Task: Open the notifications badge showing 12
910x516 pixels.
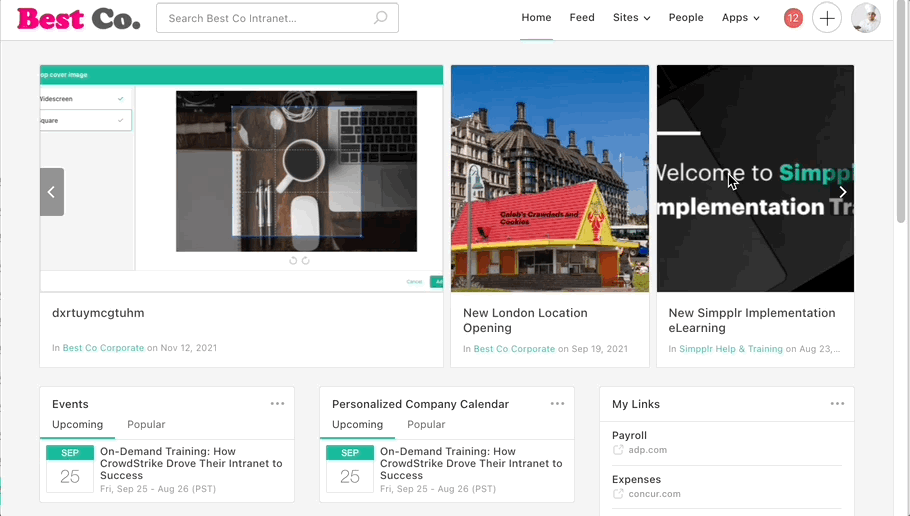Action: (793, 18)
